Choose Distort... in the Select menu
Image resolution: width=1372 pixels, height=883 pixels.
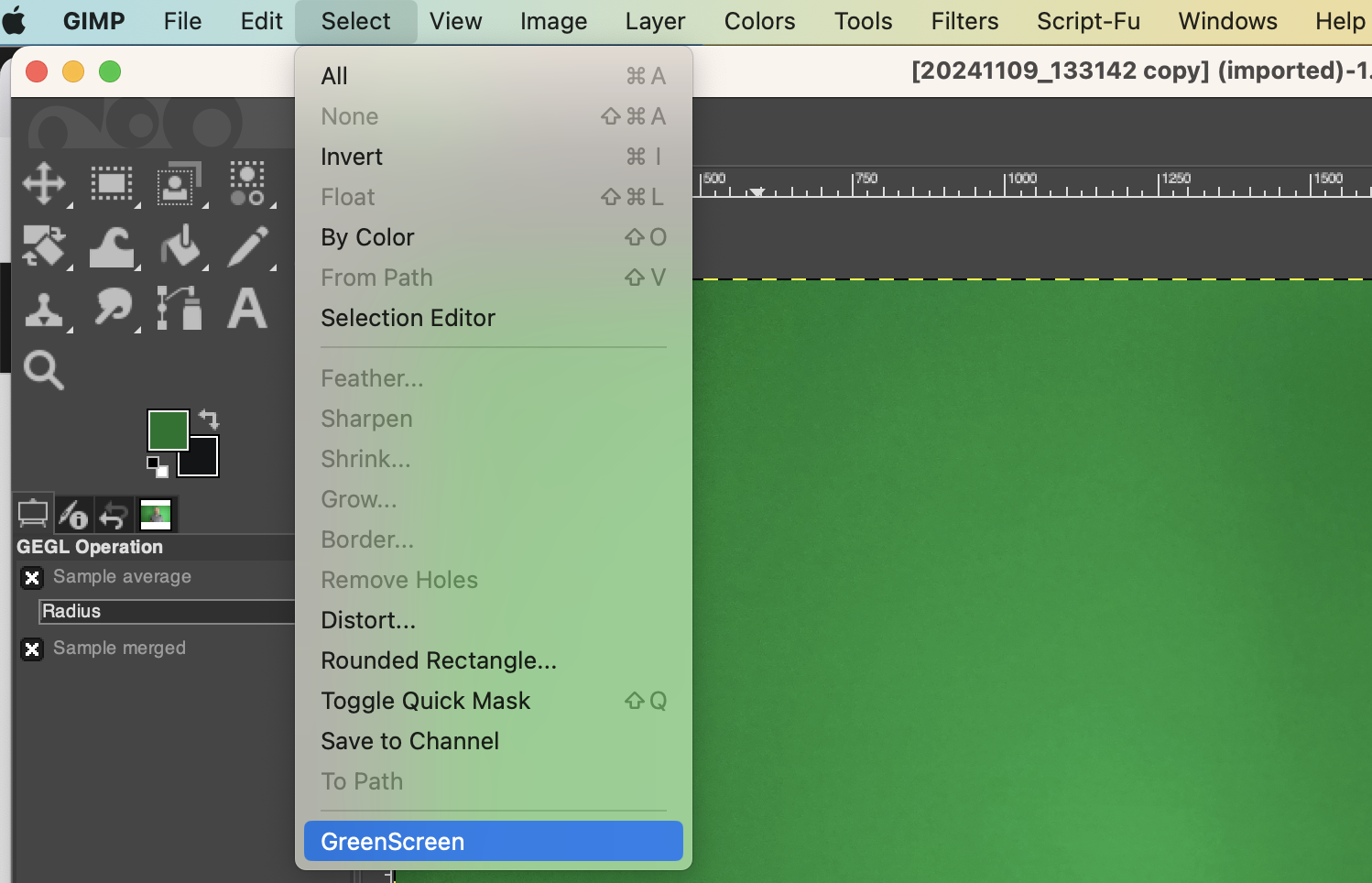click(494, 620)
